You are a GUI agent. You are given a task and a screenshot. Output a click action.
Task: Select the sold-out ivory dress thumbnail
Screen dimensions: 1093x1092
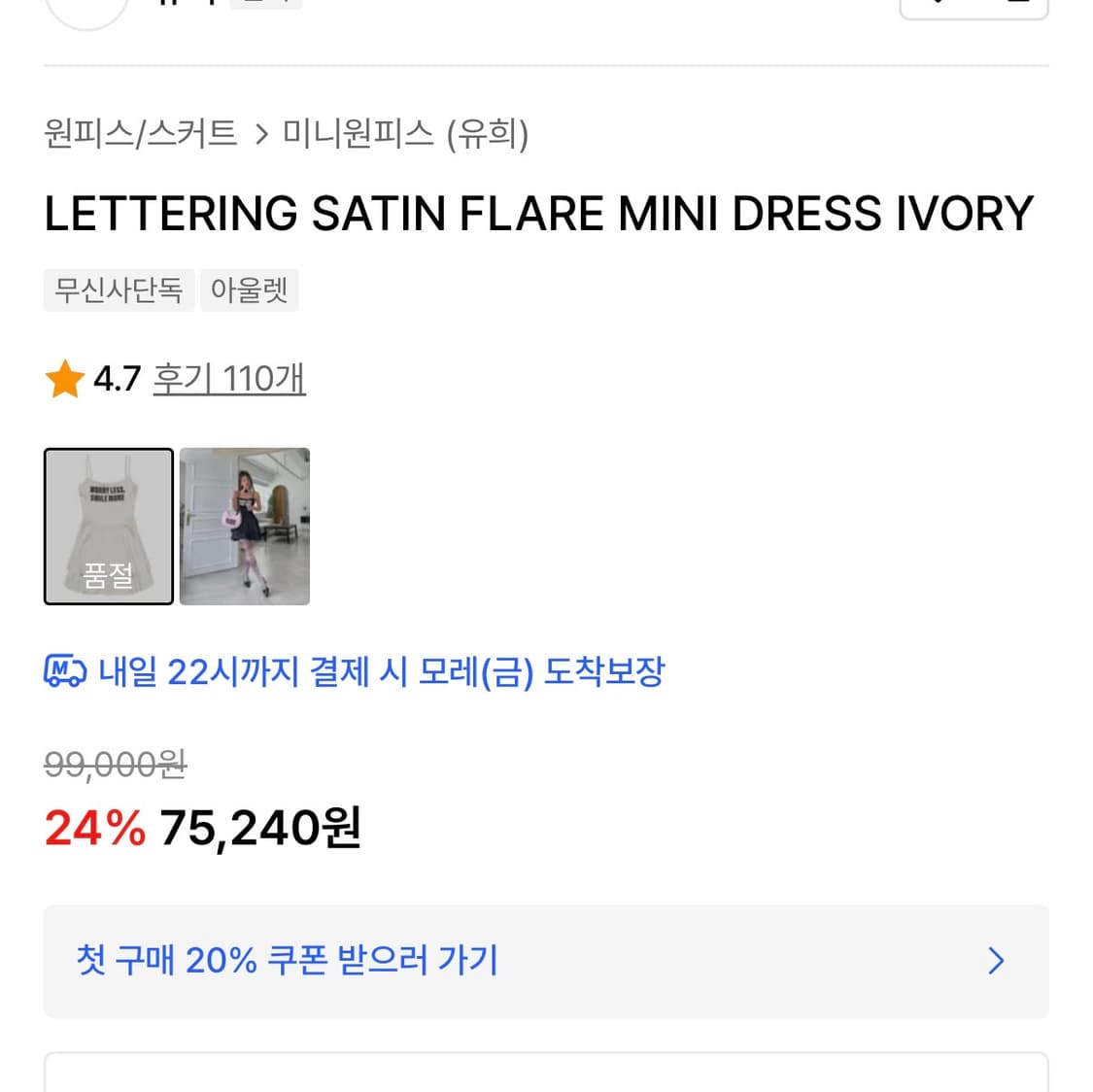coord(108,526)
